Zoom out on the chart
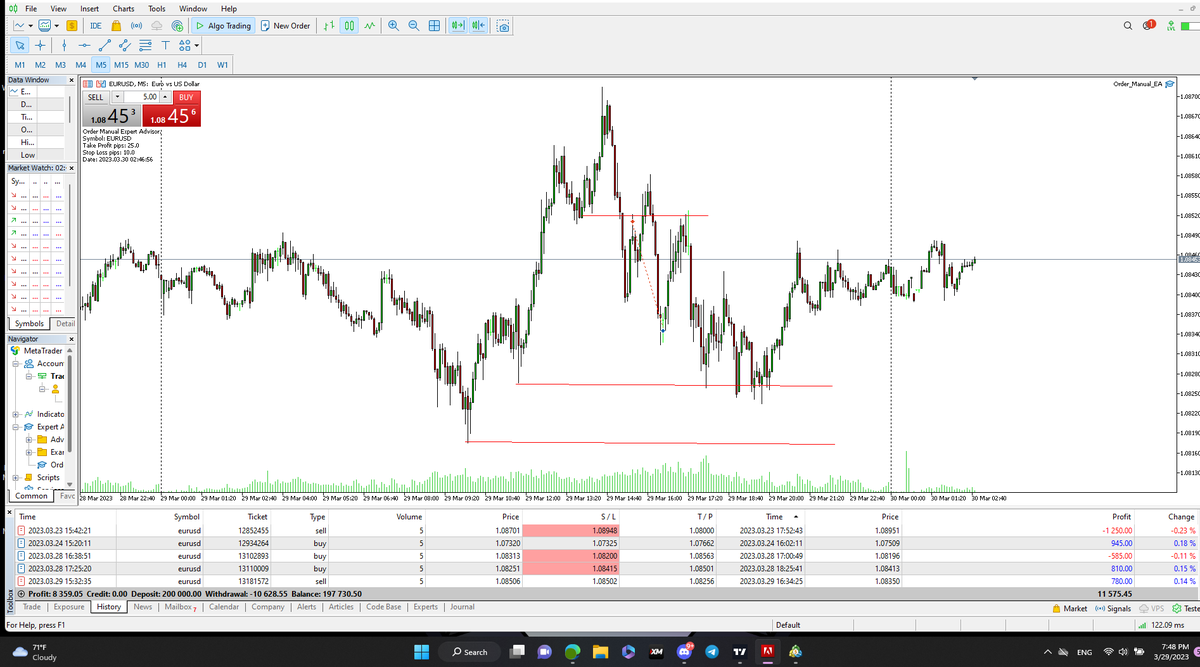Viewport: 1200px width, 667px height. 413,25
